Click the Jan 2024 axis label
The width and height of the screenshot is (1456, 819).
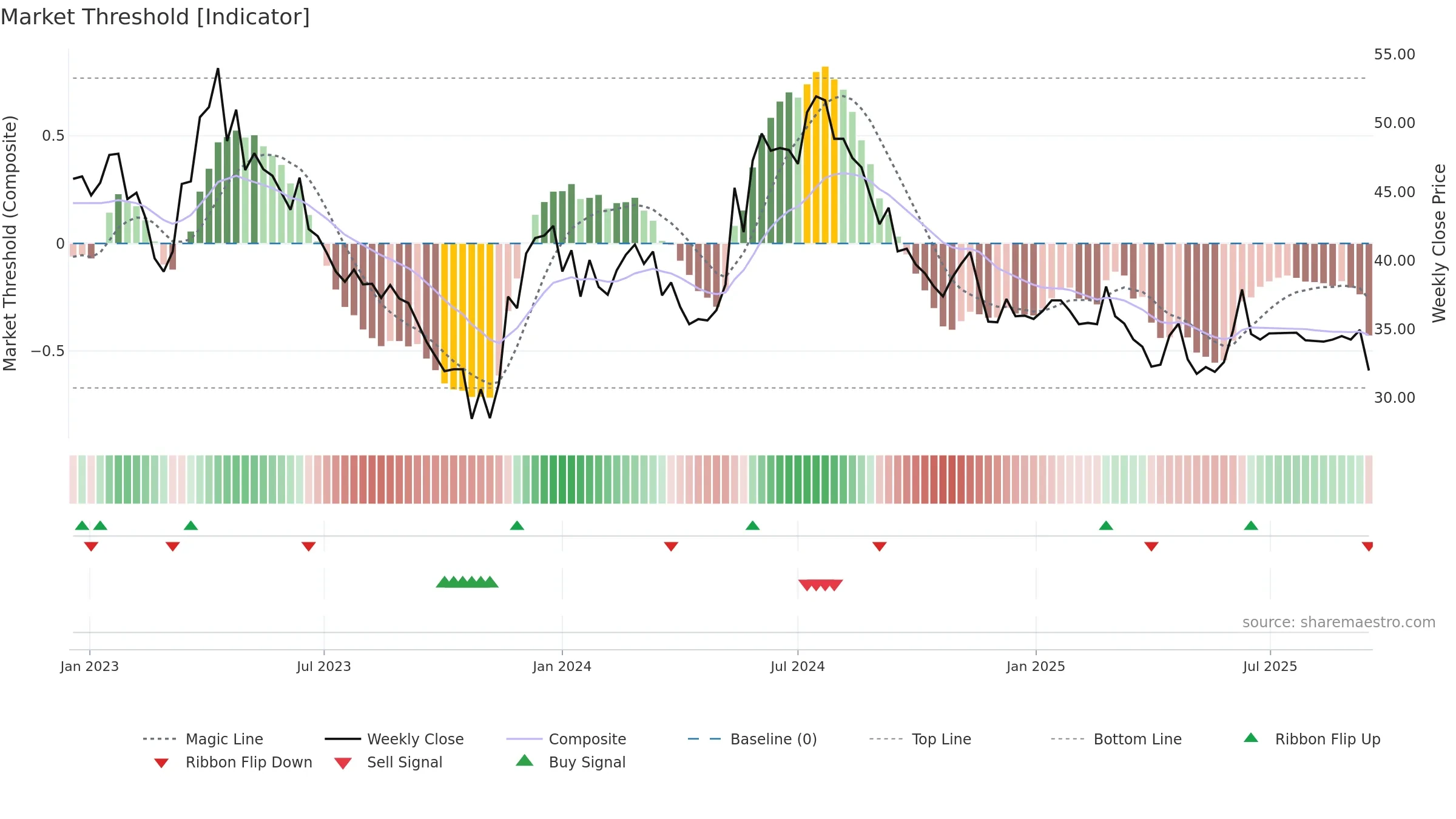[x=562, y=666]
